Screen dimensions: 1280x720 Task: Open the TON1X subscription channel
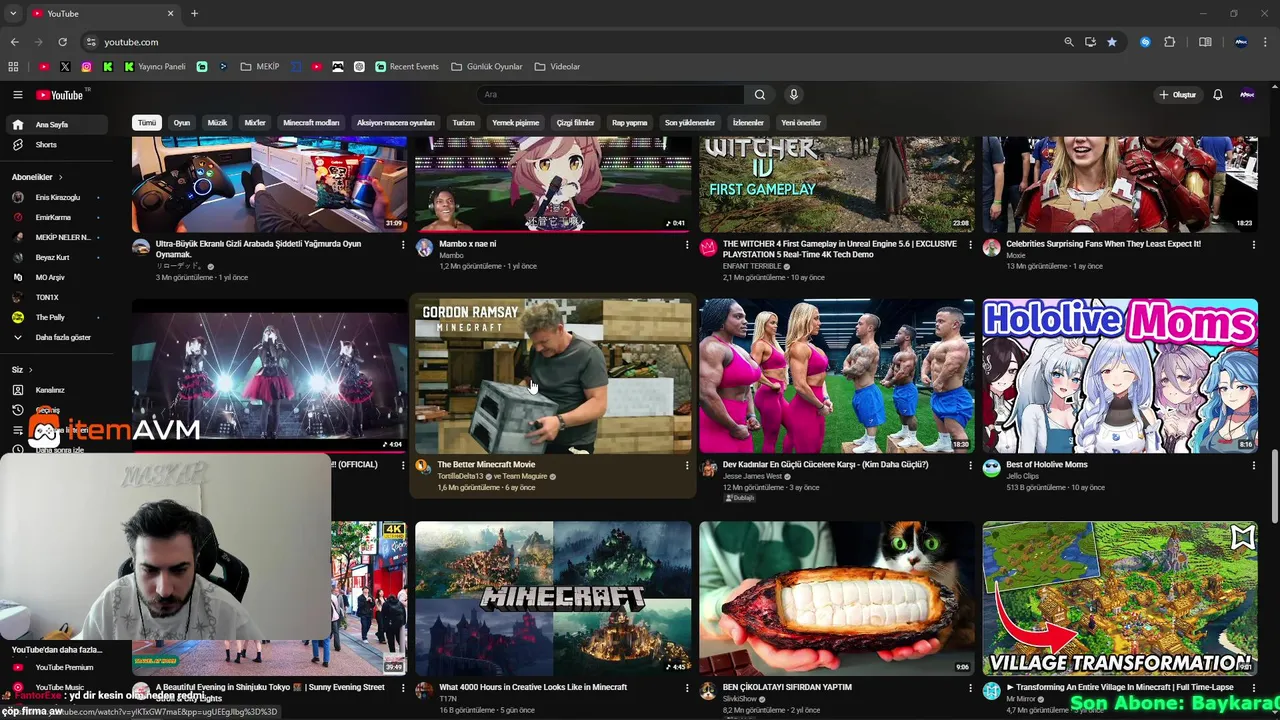56,297
